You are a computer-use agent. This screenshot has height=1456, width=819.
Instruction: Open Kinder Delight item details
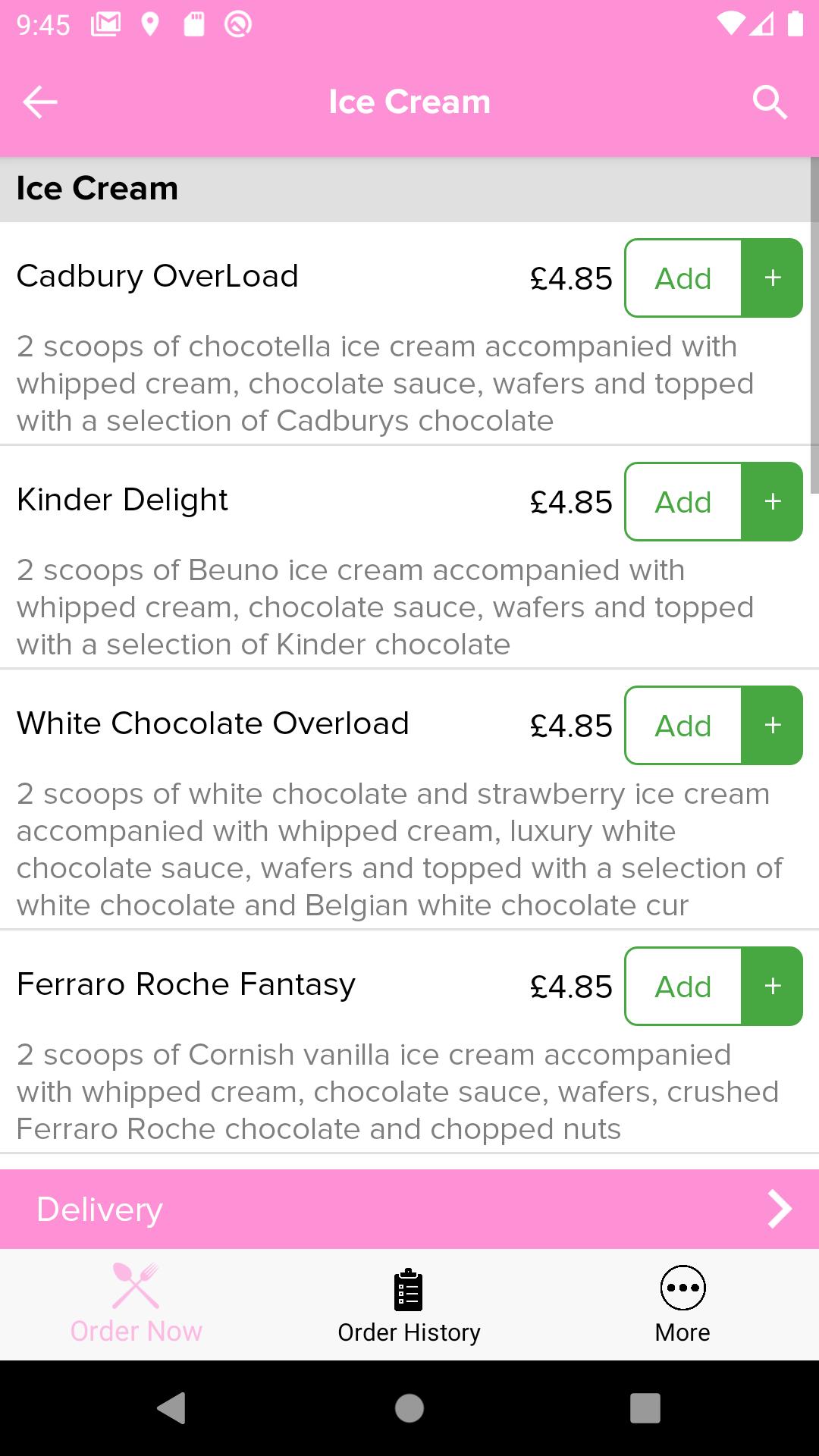coord(122,500)
